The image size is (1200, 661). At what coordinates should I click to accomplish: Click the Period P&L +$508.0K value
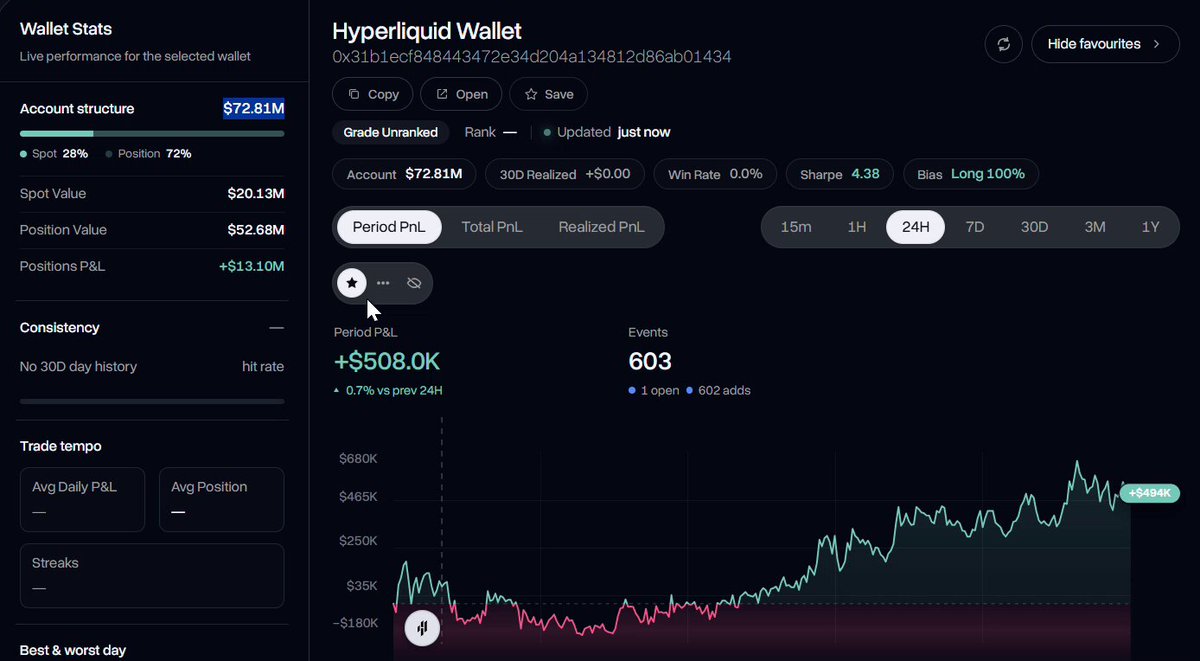click(x=387, y=361)
